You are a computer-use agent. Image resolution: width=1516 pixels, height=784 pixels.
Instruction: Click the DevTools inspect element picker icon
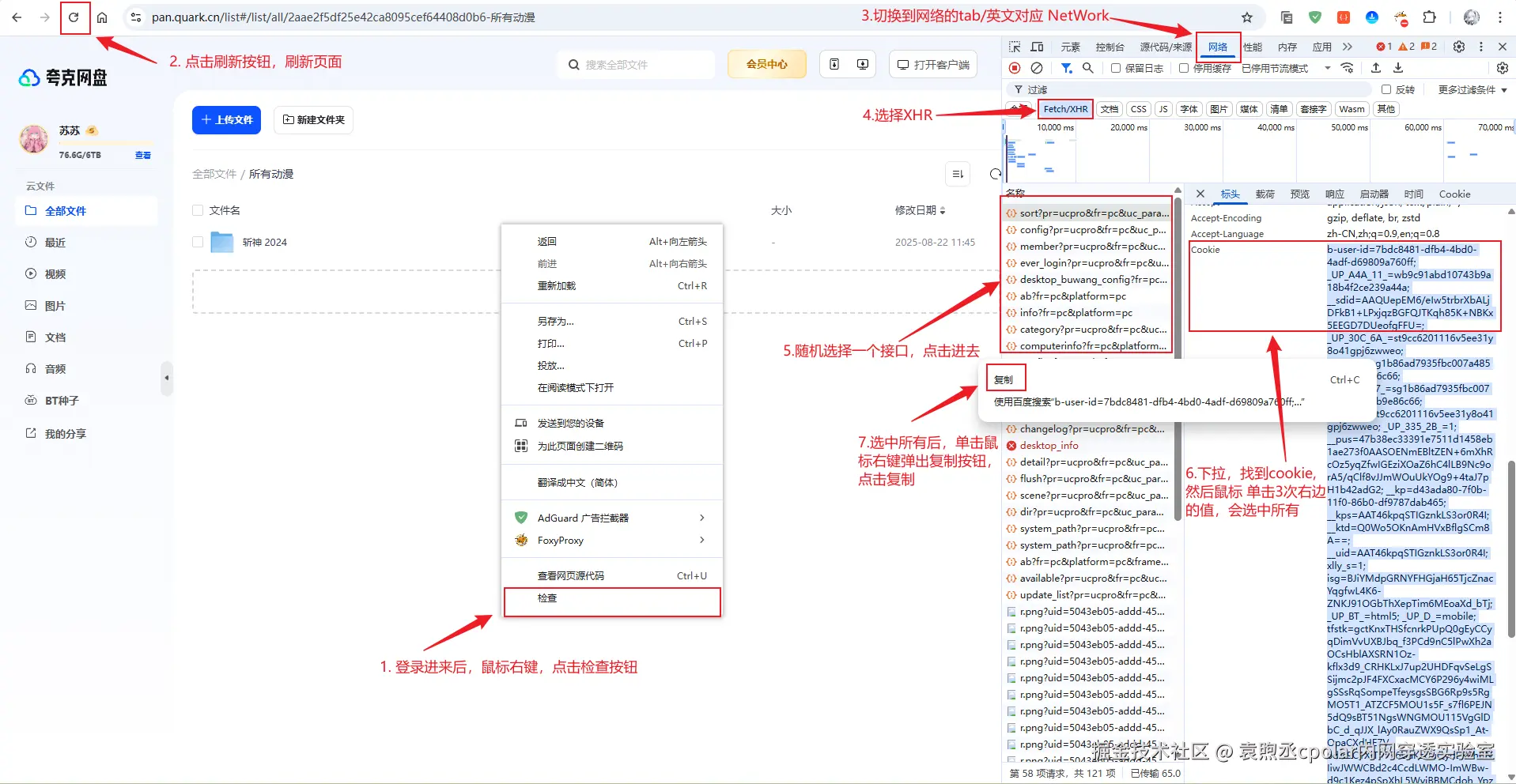1015,47
